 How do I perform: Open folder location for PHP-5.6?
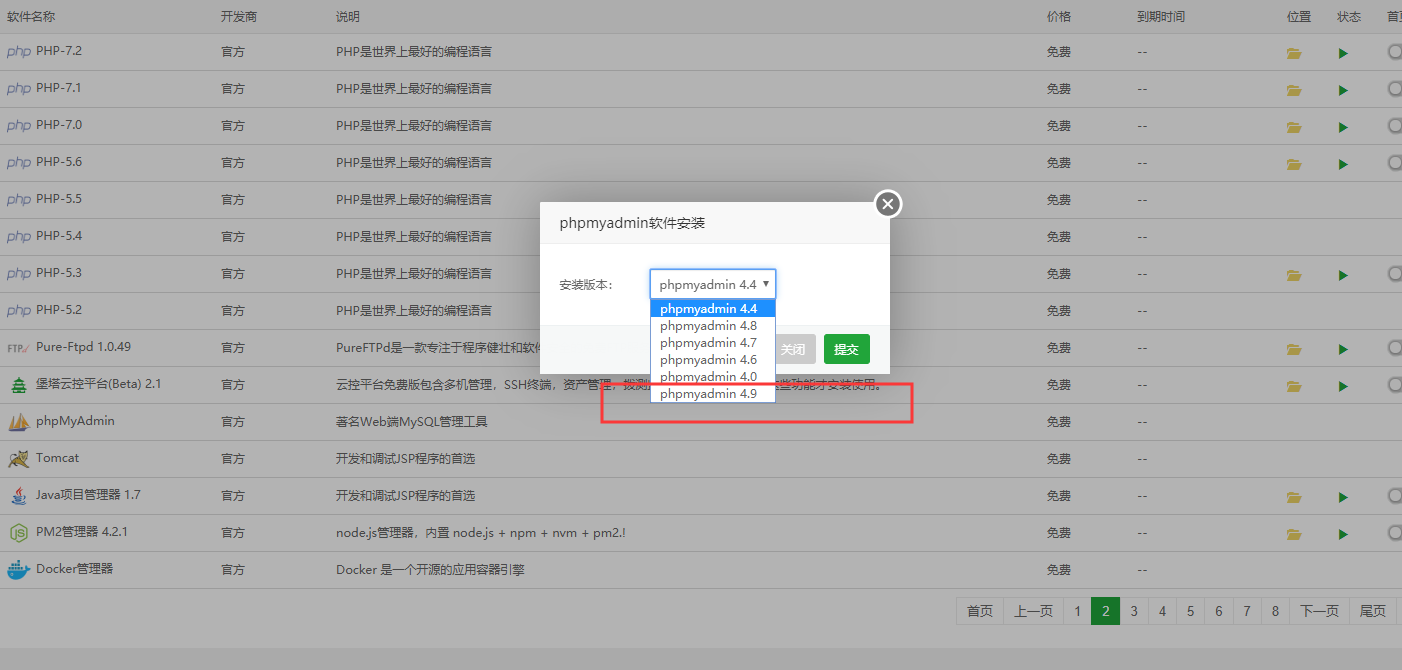pyautogui.click(x=1294, y=164)
